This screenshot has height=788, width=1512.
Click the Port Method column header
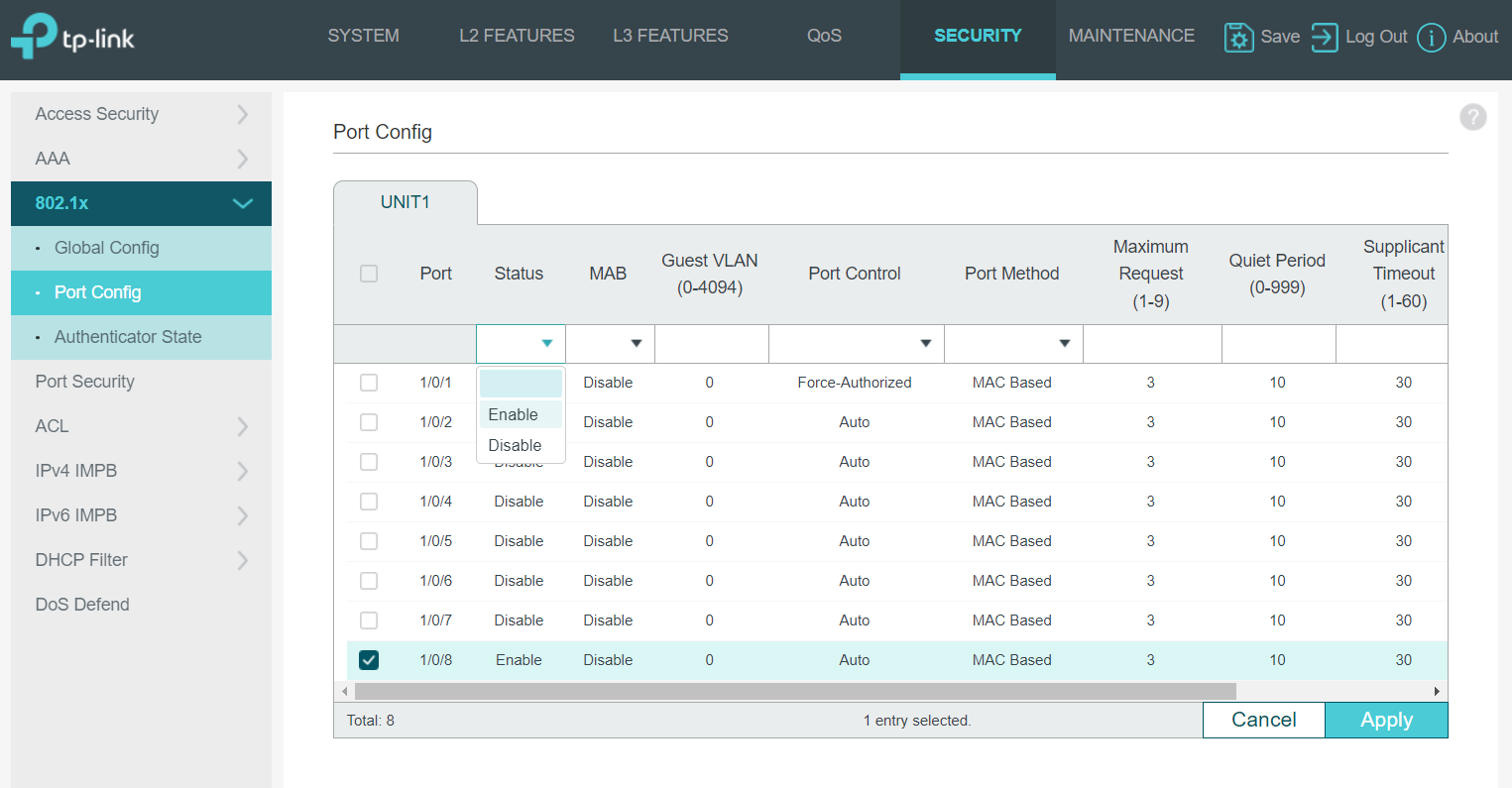point(1012,274)
